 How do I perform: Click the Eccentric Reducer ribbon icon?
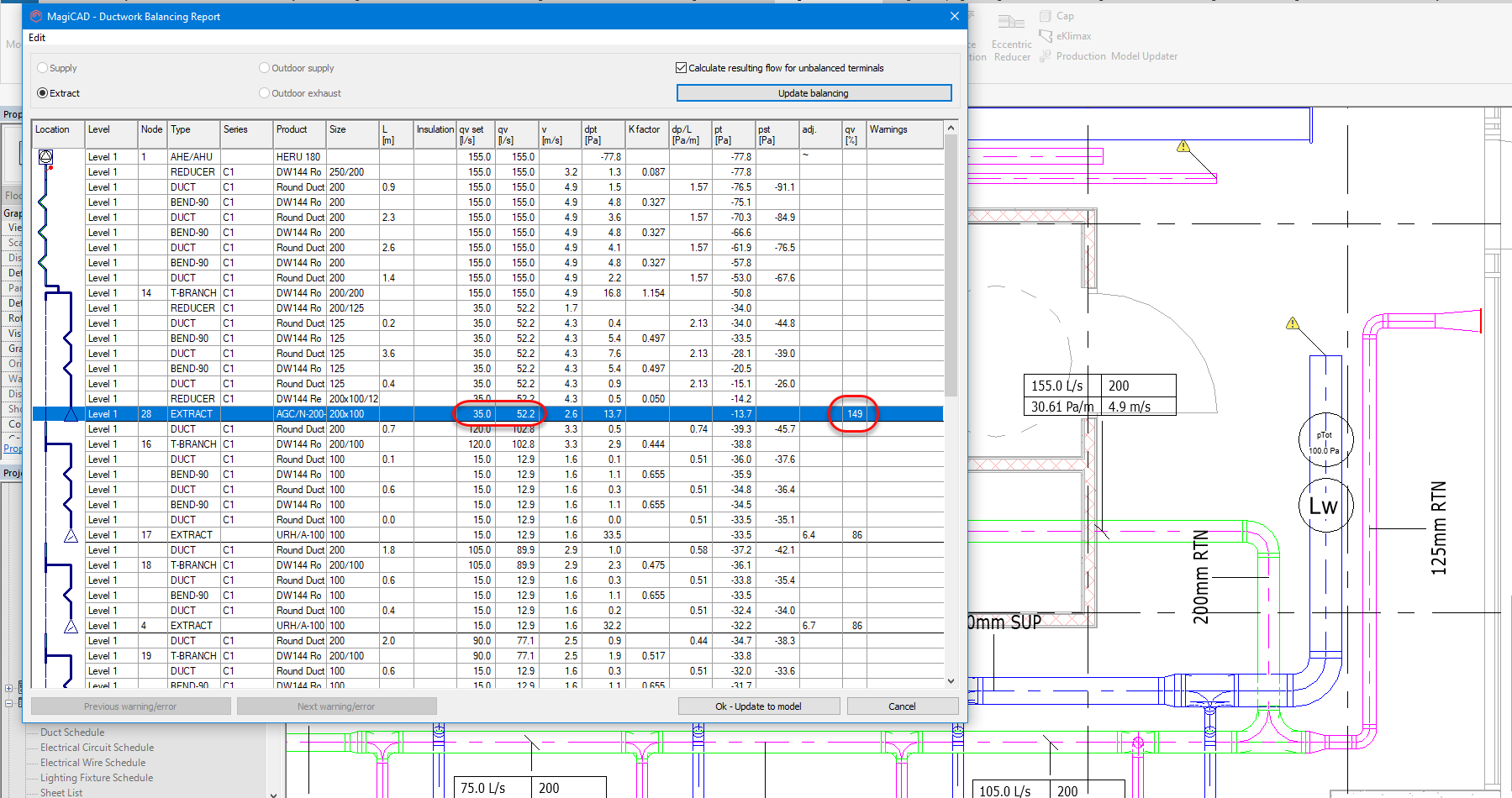click(x=1011, y=23)
